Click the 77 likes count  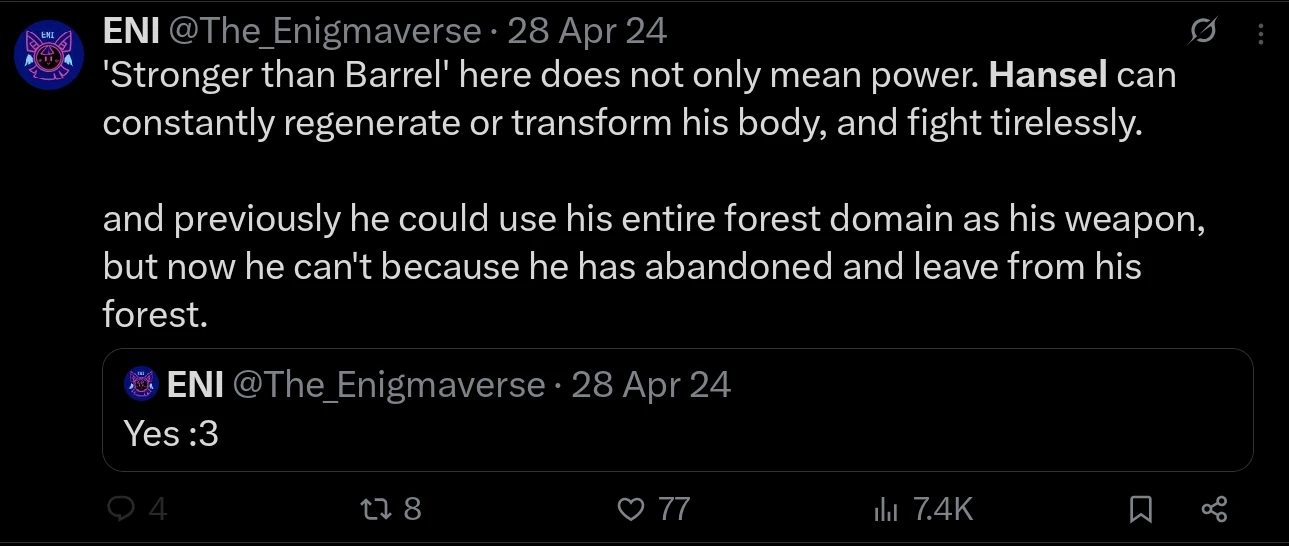[673, 510]
